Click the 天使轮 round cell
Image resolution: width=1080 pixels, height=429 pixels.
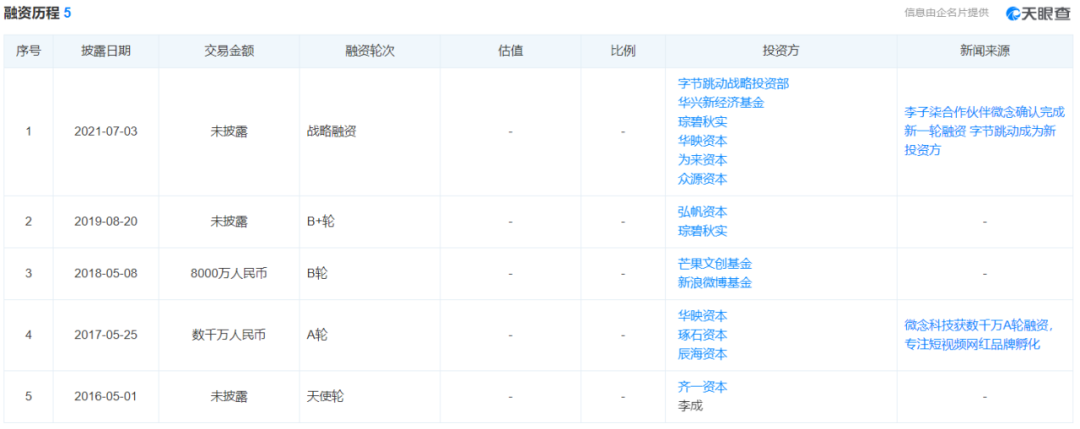pos(325,397)
